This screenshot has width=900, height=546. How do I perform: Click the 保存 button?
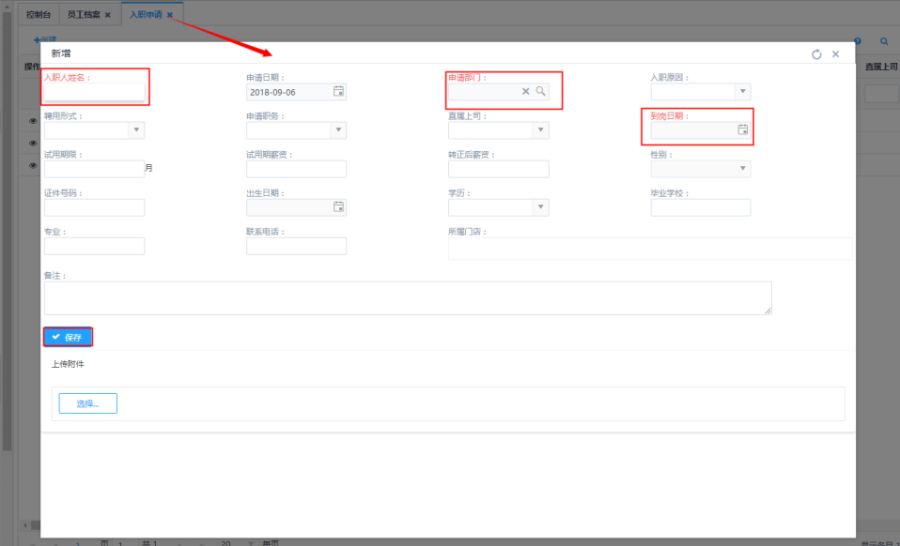(x=68, y=337)
